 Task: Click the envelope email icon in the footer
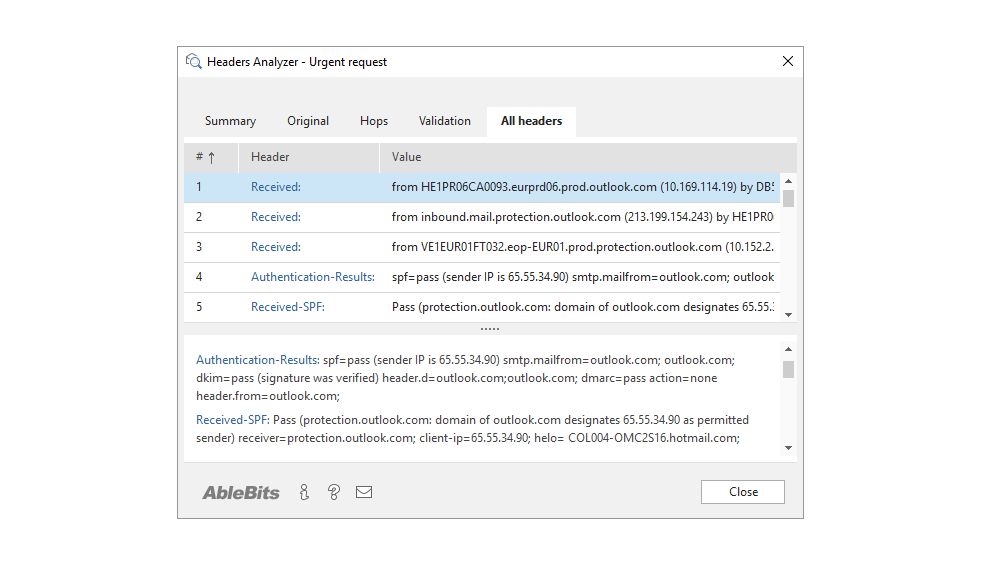[364, 492]
